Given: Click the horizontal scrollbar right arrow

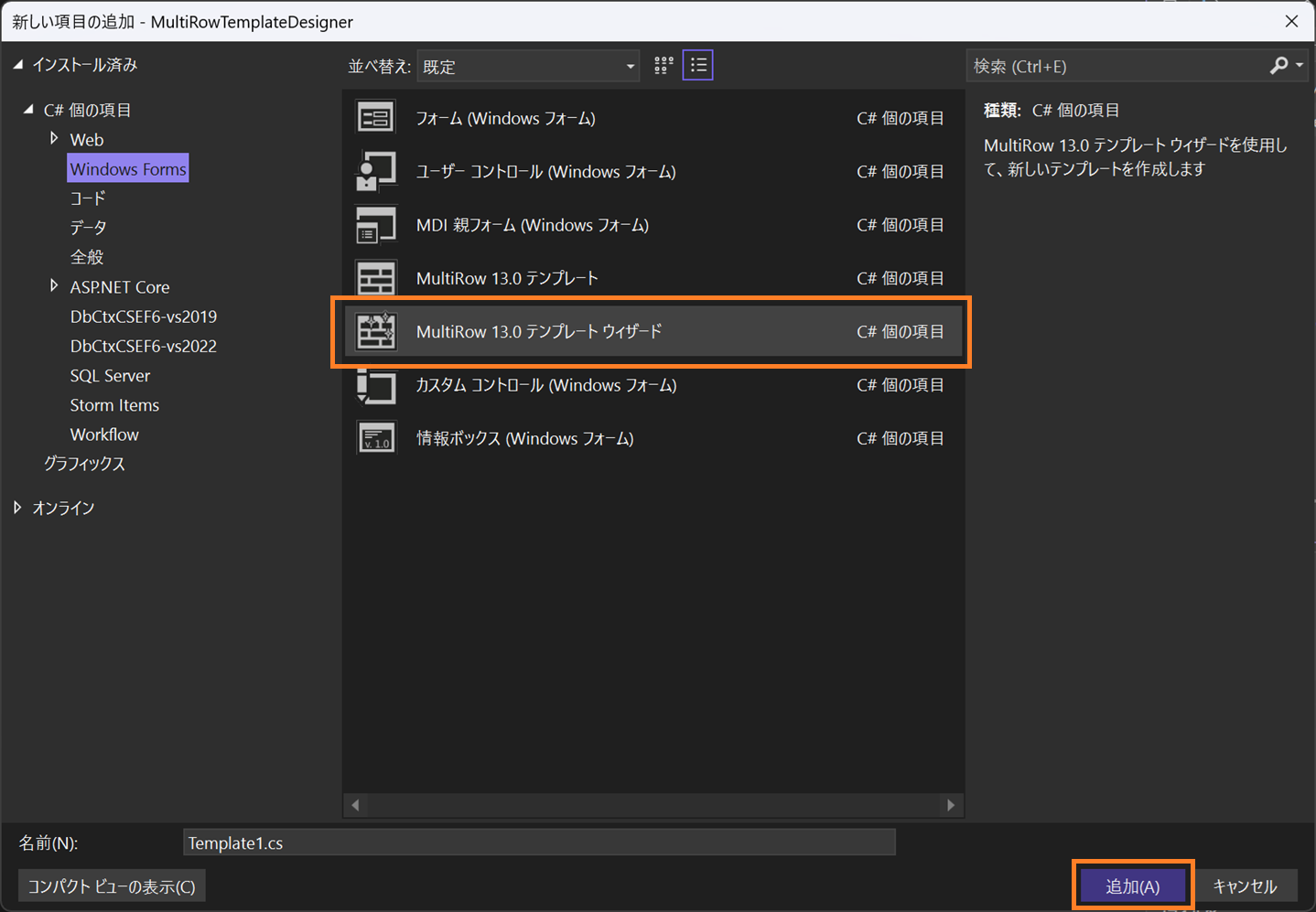Looking at the screenshot, I should 951,805.
